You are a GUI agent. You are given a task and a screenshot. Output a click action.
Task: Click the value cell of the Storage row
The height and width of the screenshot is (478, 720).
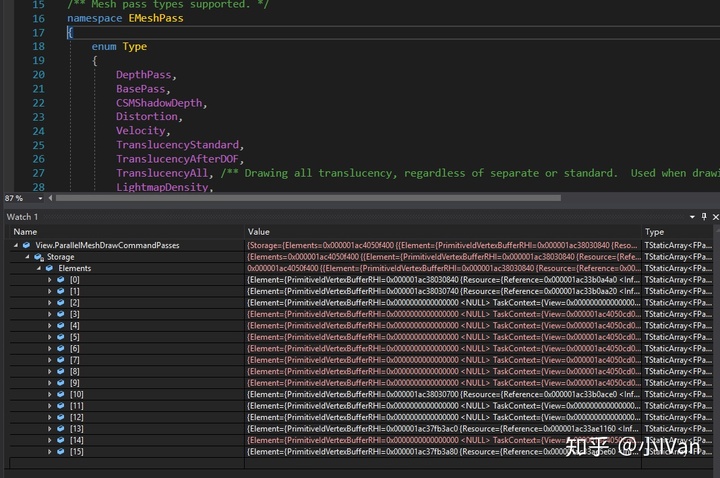pyautogui.click(x=443, y=257)
